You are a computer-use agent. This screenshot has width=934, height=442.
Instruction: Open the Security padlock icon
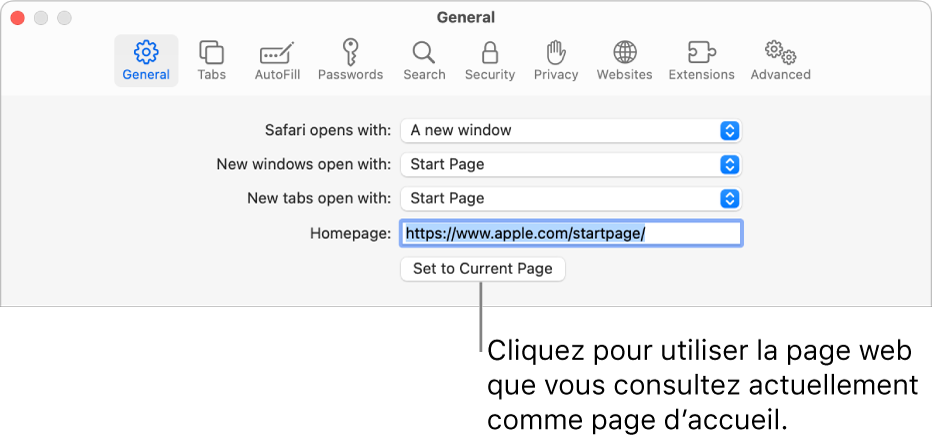click(x=490, y=52)
